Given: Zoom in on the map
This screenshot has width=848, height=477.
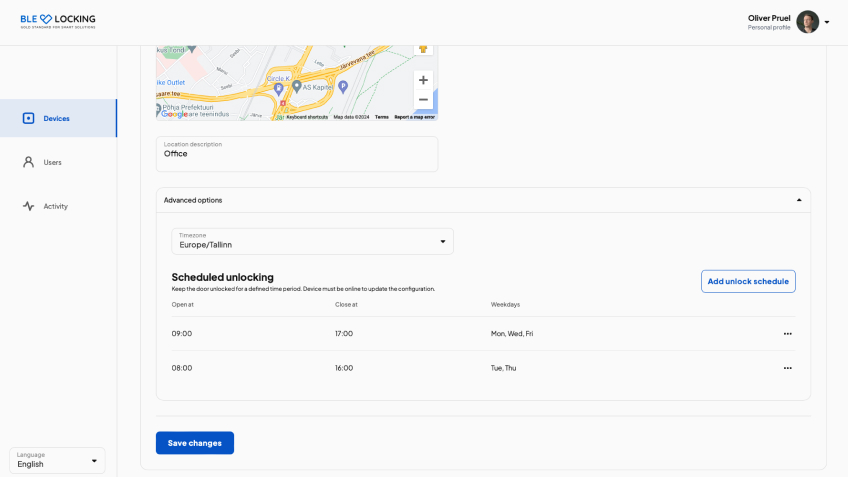Looking at the screenshot, I should (x=423, y=80).
